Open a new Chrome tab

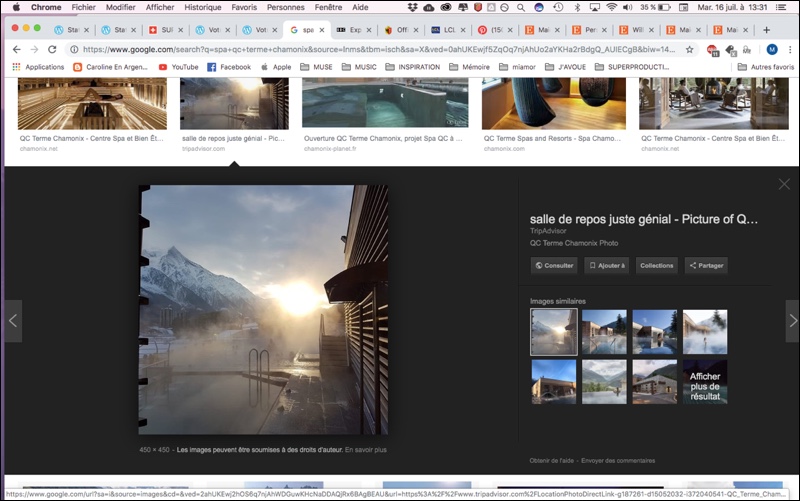click(767, 30)
